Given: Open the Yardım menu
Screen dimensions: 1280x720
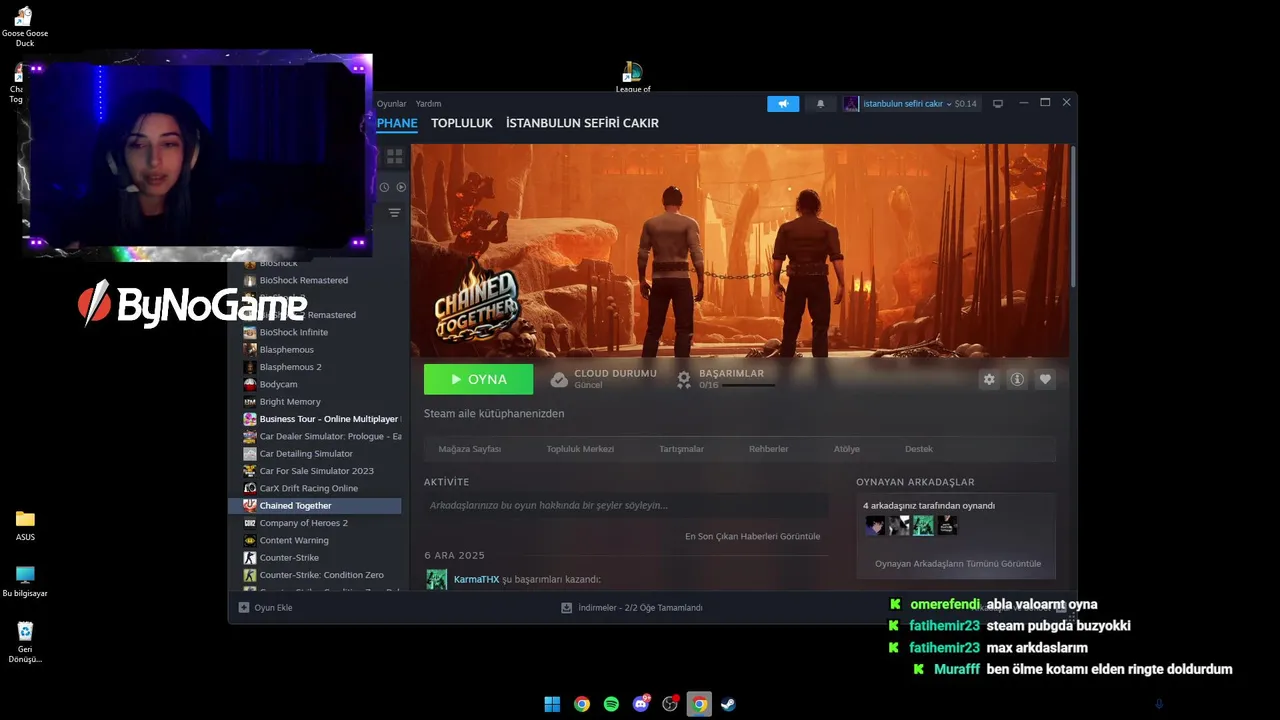Looking at the screenshot, I should [428, 104].
